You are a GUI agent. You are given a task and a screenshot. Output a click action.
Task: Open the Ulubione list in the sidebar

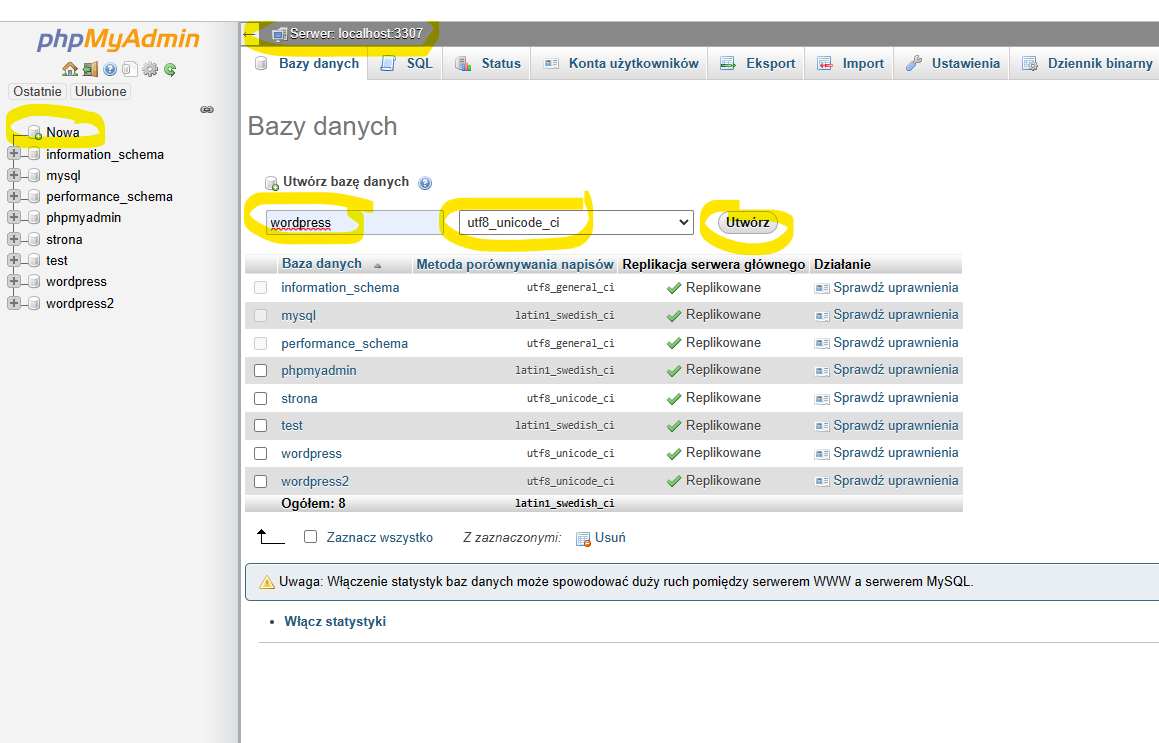tap(101, 92)
